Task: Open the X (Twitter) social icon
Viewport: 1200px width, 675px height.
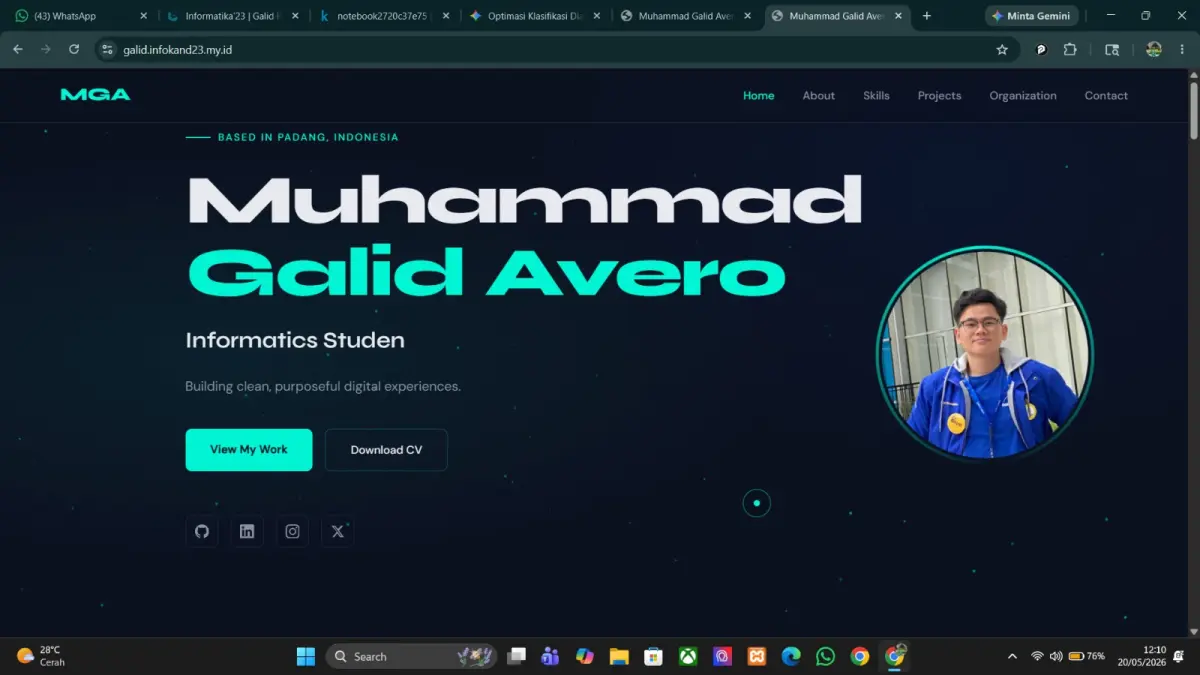Action: coord(338,531)
